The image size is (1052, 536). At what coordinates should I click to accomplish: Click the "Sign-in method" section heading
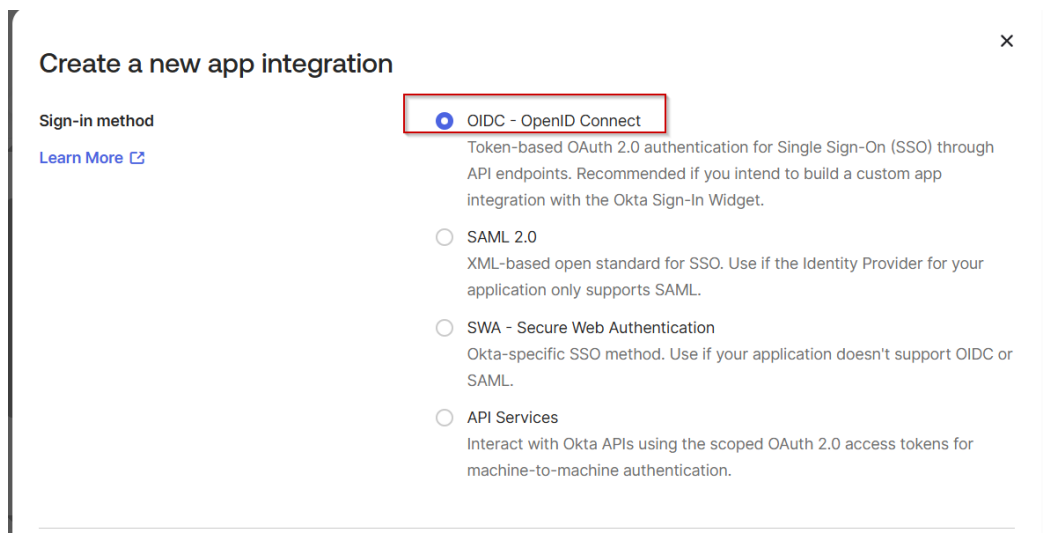tap(96, 121)
